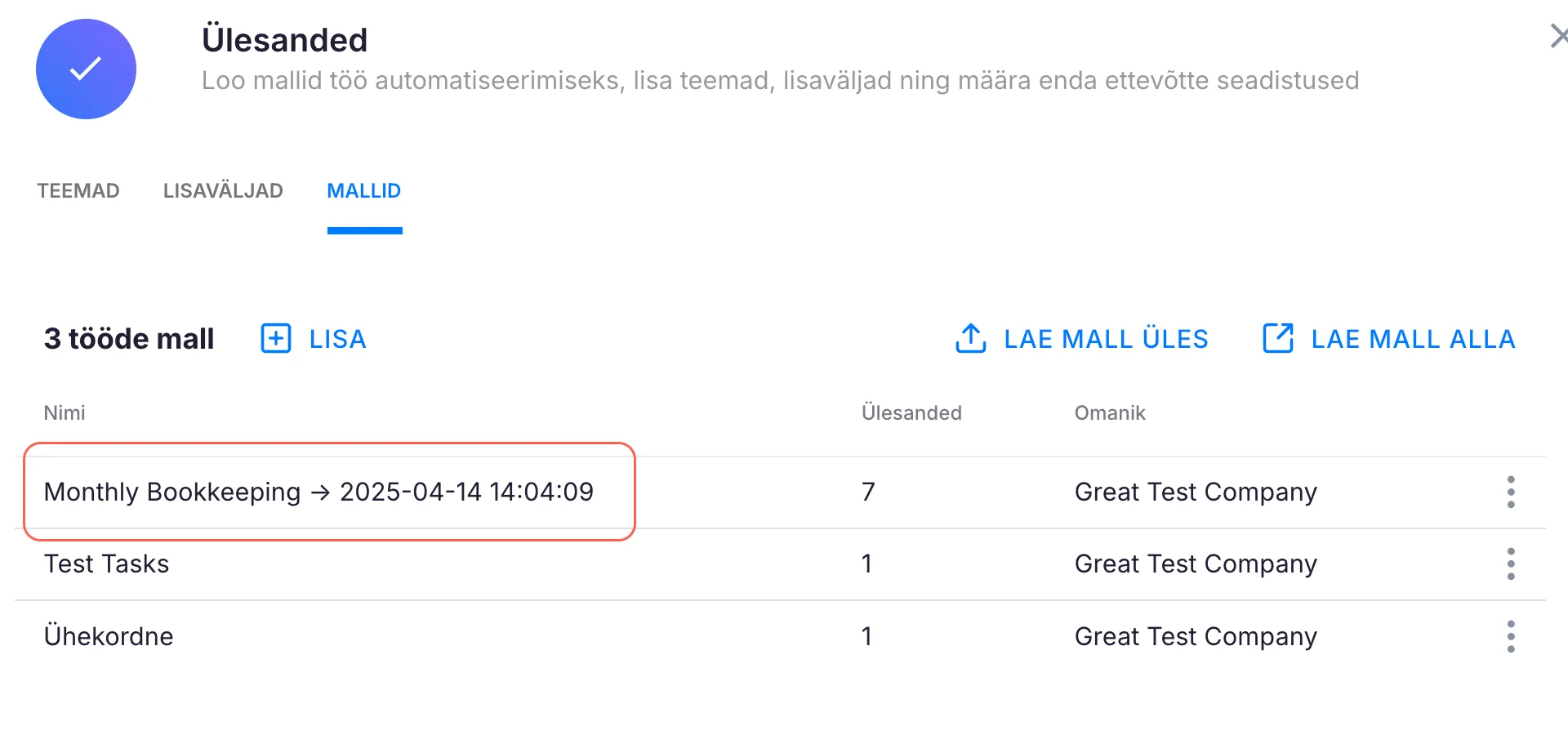1568x735 pixels.
Task: Click the Ülesanded column header
Action: point(911,413)
